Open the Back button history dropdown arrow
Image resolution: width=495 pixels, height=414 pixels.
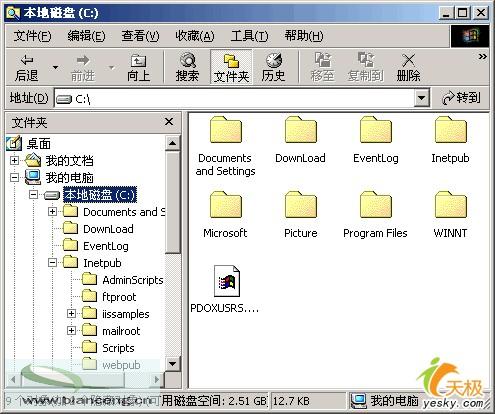point(55,68)
